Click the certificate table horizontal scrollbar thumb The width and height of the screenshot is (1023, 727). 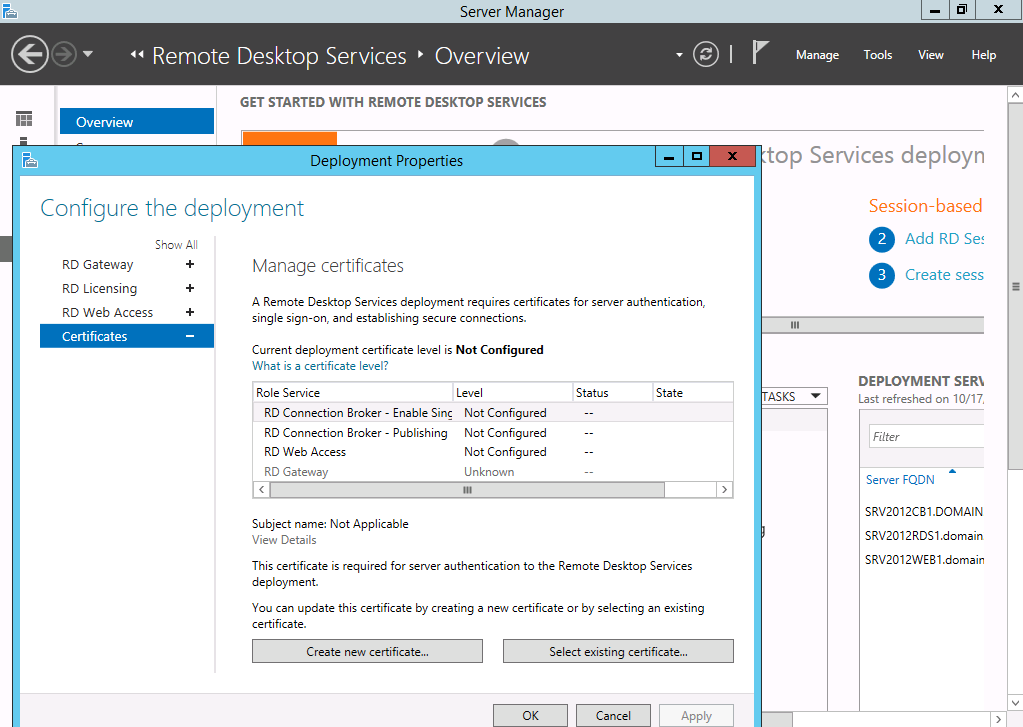tap(467, 489)
